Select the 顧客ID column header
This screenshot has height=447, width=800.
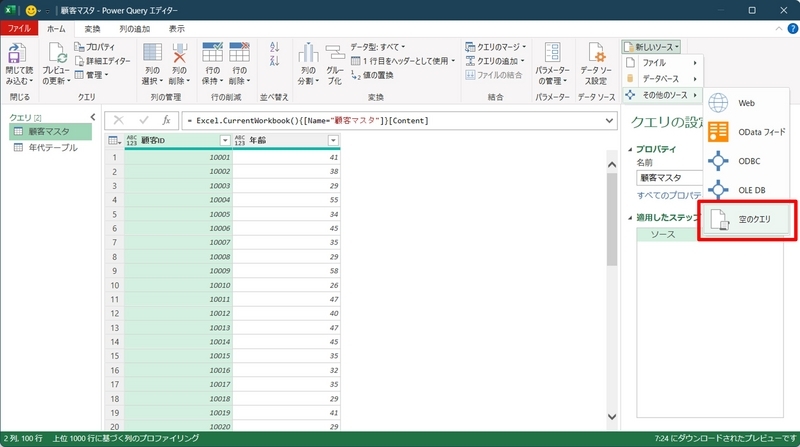pyautogui.click(x=179, y=140)
